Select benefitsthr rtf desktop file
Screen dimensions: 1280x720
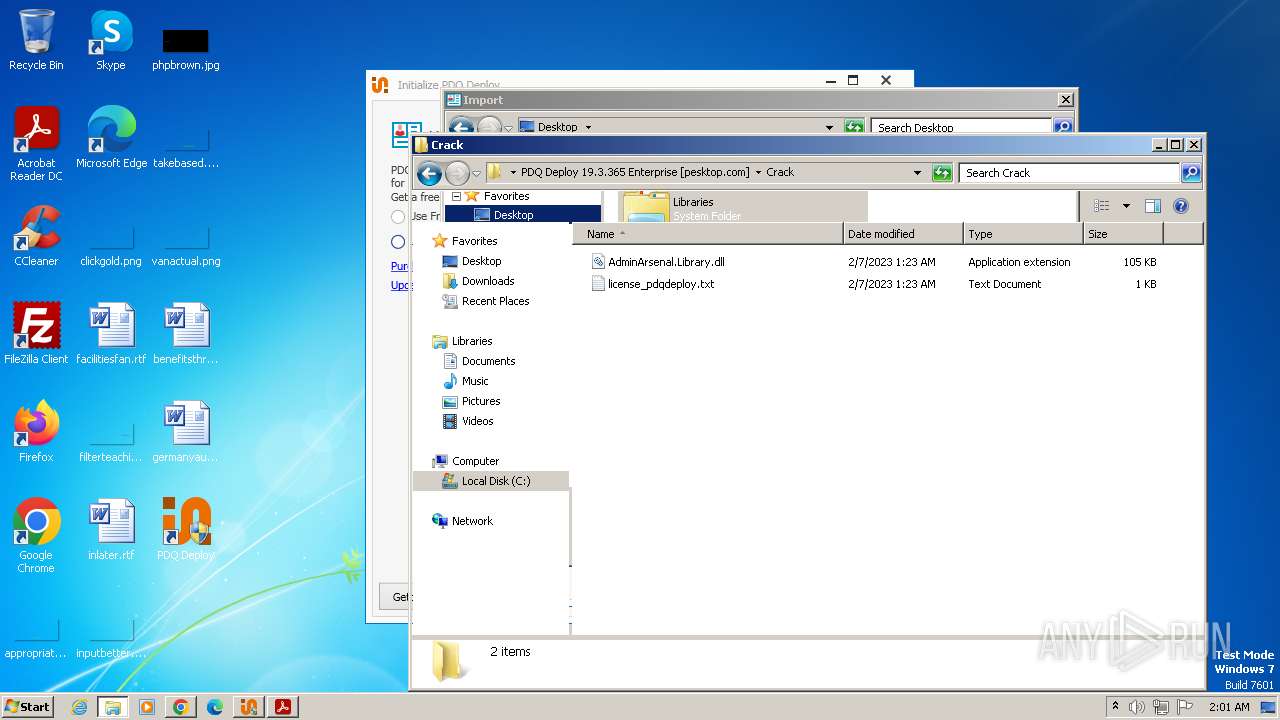coord(186,334)
